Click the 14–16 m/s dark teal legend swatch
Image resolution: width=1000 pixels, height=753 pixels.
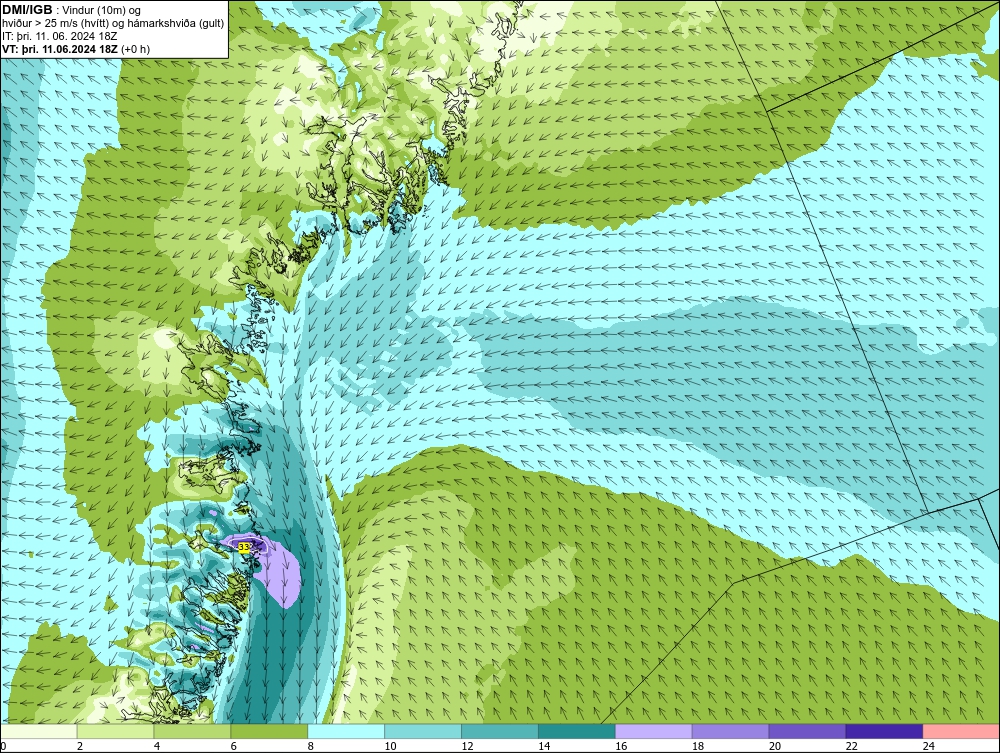point(577,731)
